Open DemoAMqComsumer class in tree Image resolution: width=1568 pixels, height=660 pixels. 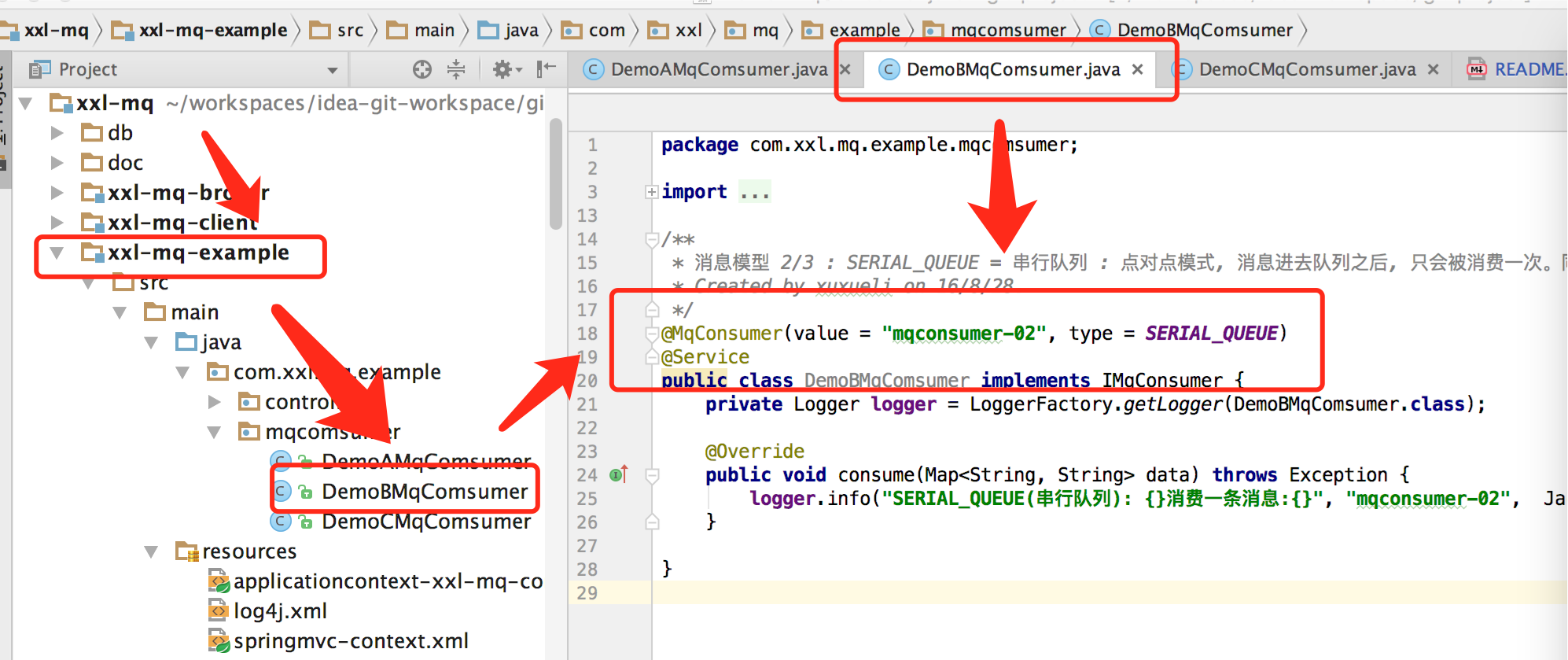401,461
